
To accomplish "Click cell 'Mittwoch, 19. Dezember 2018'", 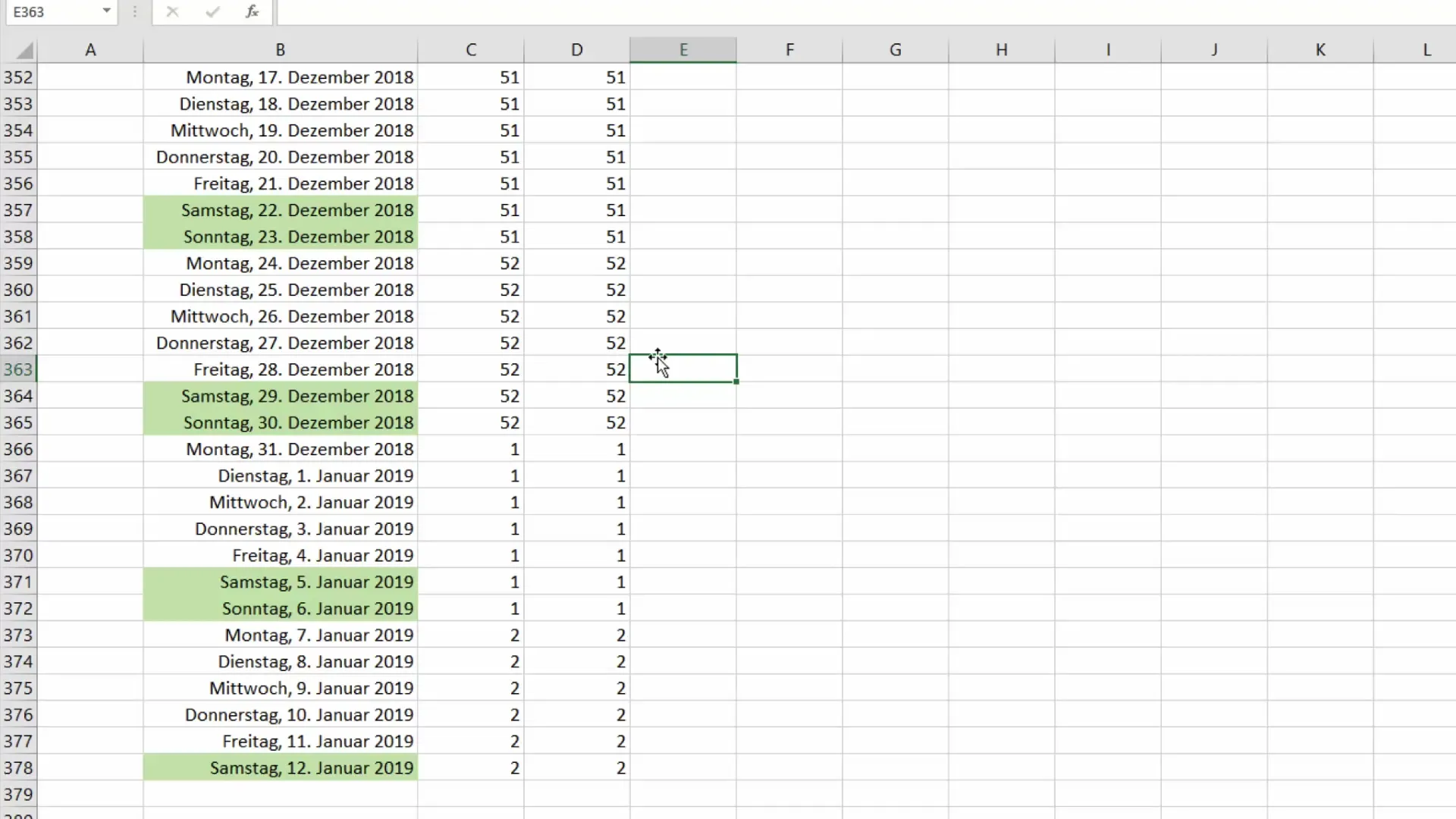I will 281,130.
